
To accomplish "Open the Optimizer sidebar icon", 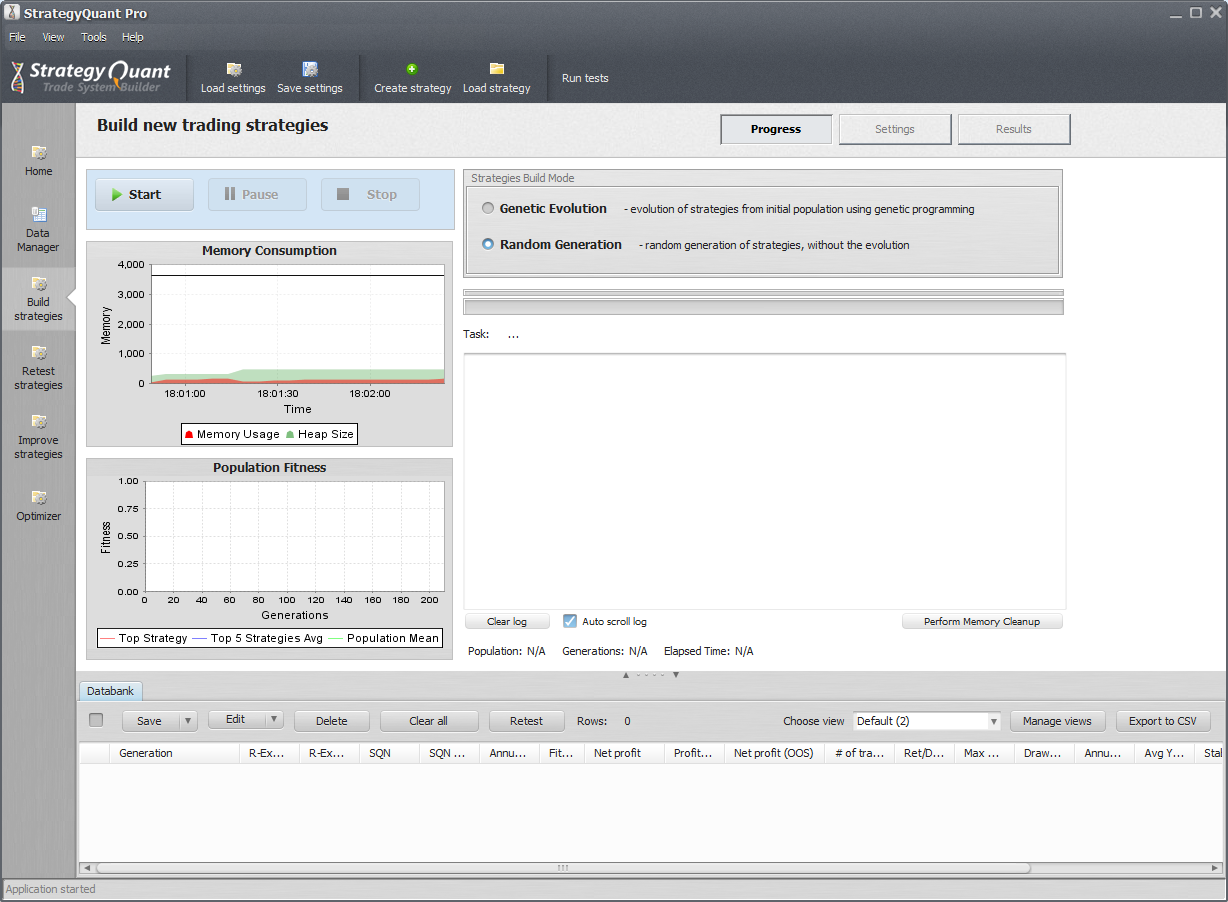I will pyautogui.click(x=39, y=498).
